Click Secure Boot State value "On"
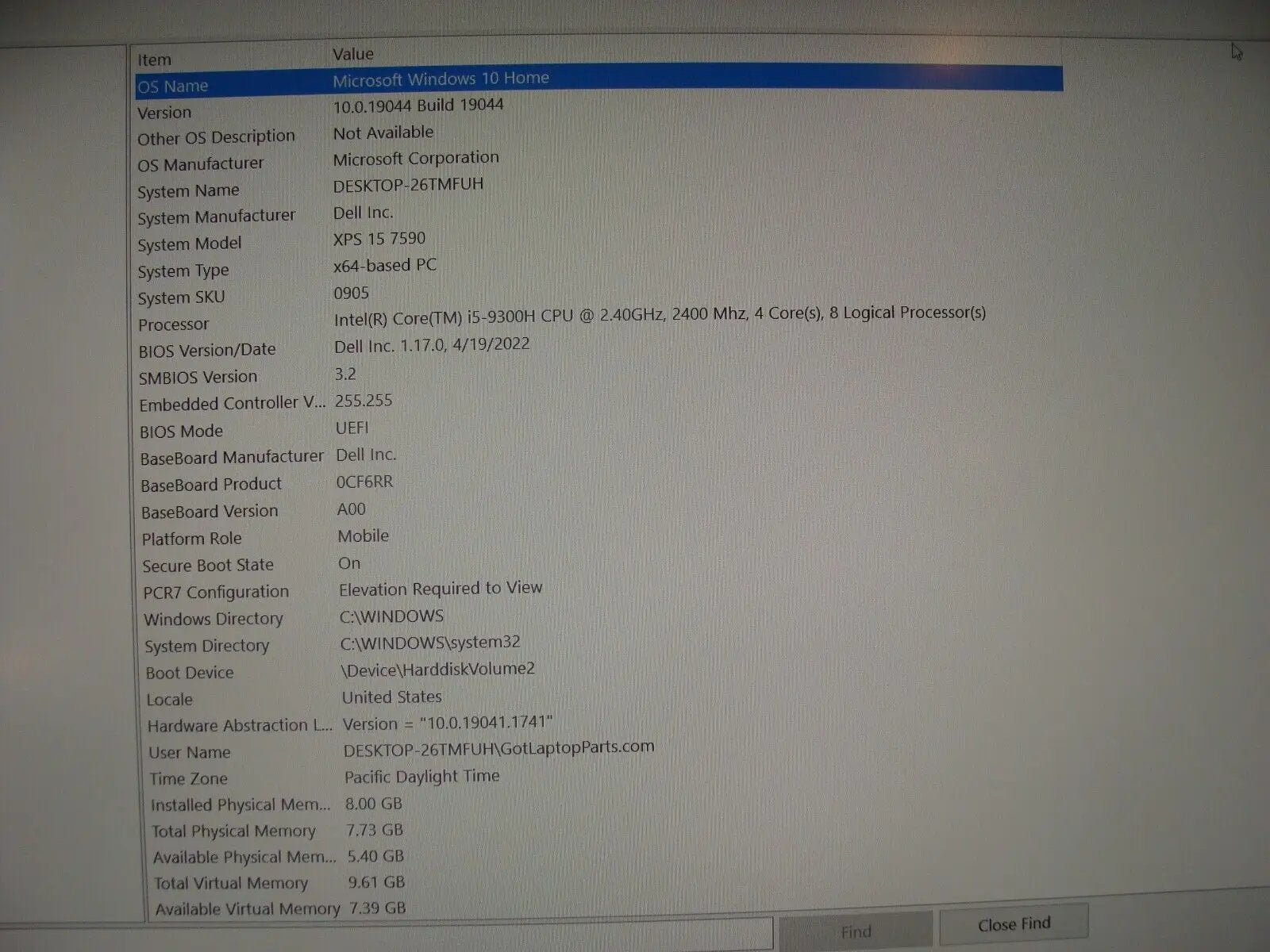 349,563
